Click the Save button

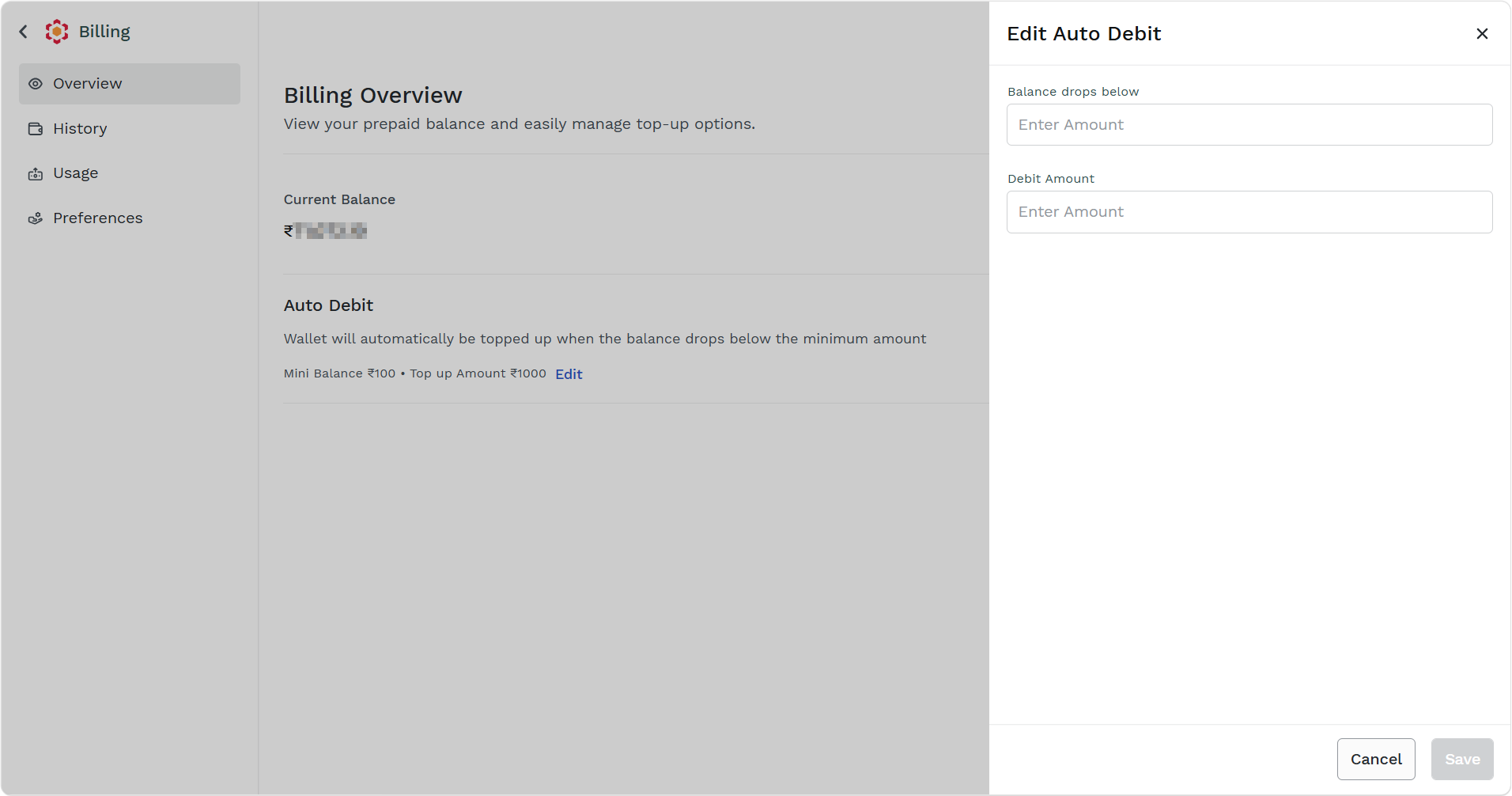(x=1462, y=760)
